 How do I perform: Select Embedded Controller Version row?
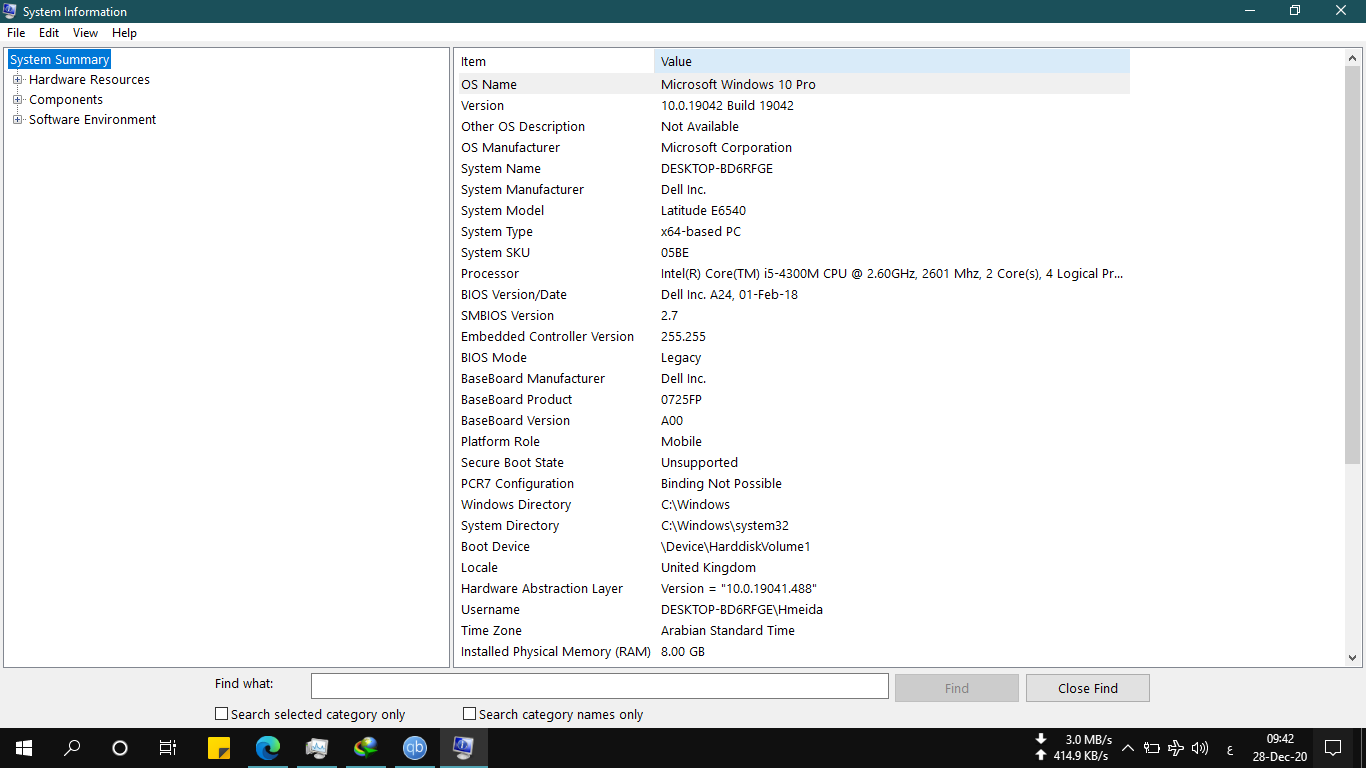click(x=794, y=337)
